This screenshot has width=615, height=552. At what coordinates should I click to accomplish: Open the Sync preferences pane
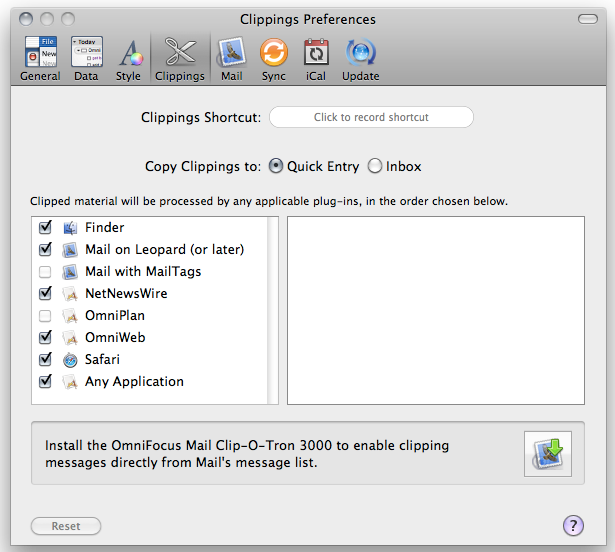pos(273,58)
